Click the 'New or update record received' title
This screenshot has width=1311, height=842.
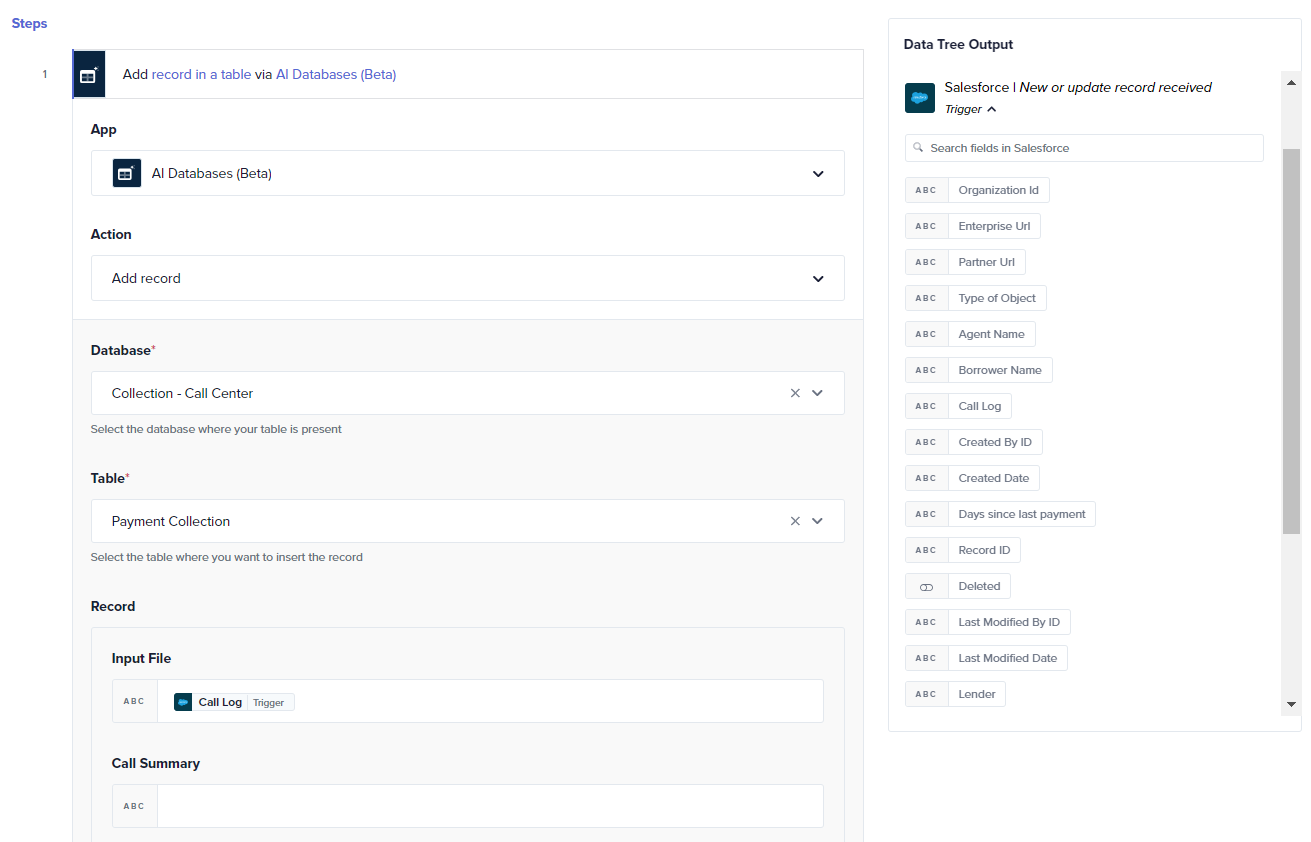coord(1115,87)
